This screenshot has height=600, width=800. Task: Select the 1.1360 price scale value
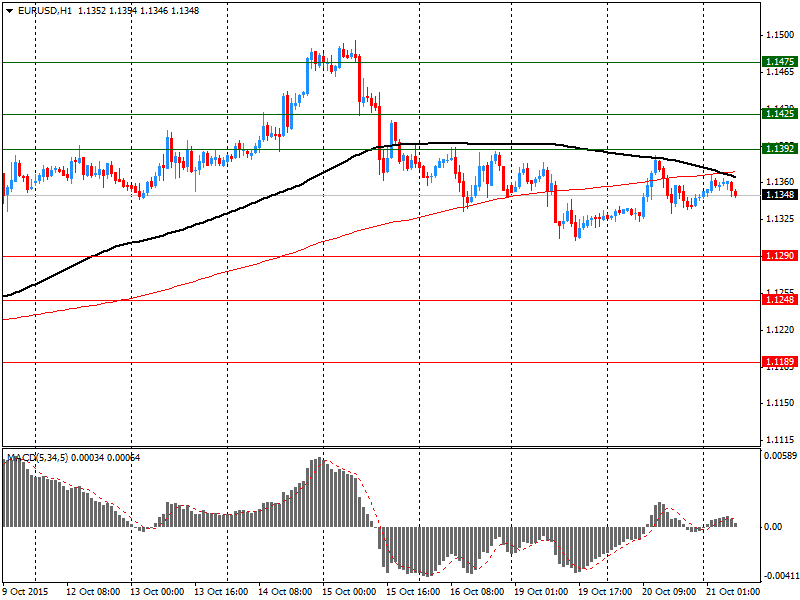780,182
